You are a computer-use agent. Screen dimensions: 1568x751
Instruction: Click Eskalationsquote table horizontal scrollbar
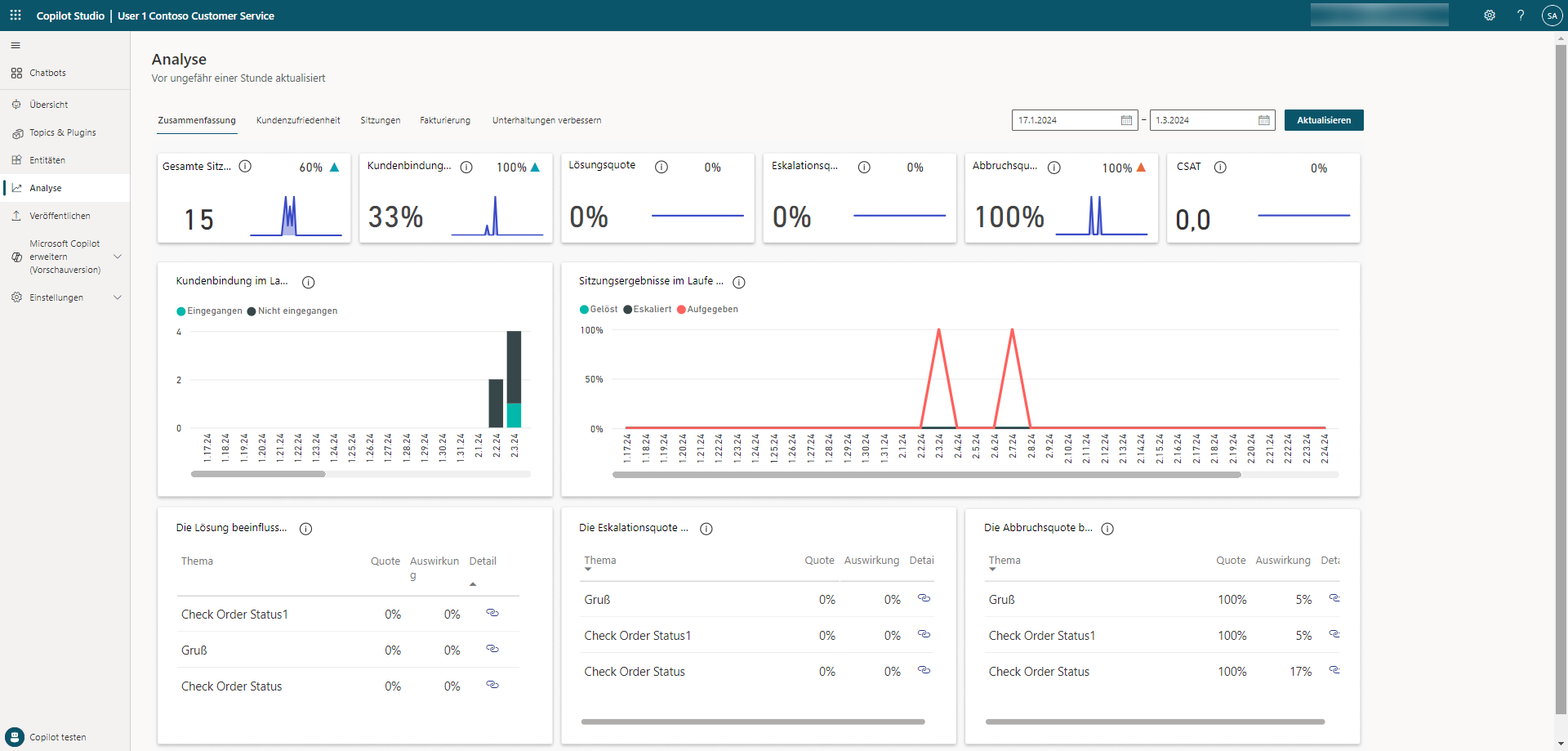[753, 722]
